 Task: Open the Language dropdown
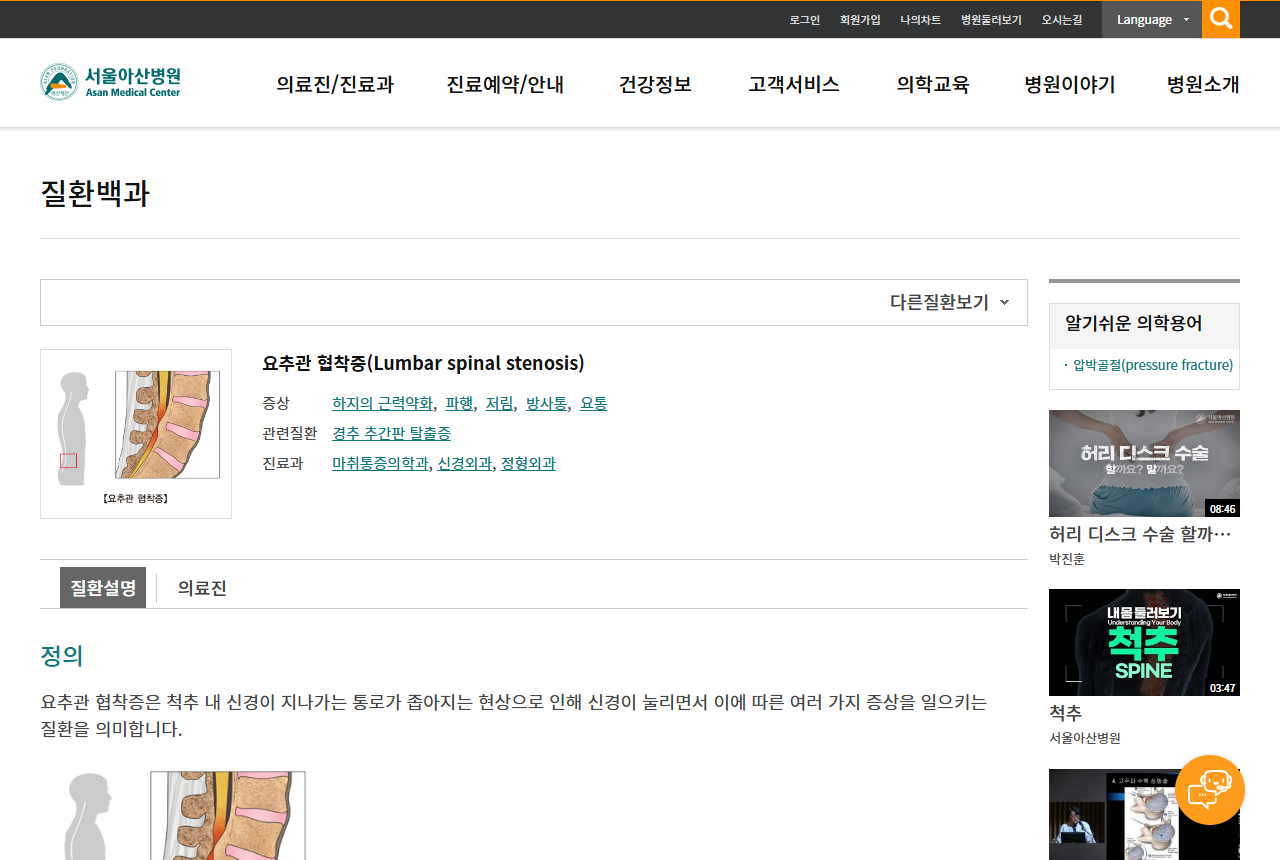point(1152,19)
